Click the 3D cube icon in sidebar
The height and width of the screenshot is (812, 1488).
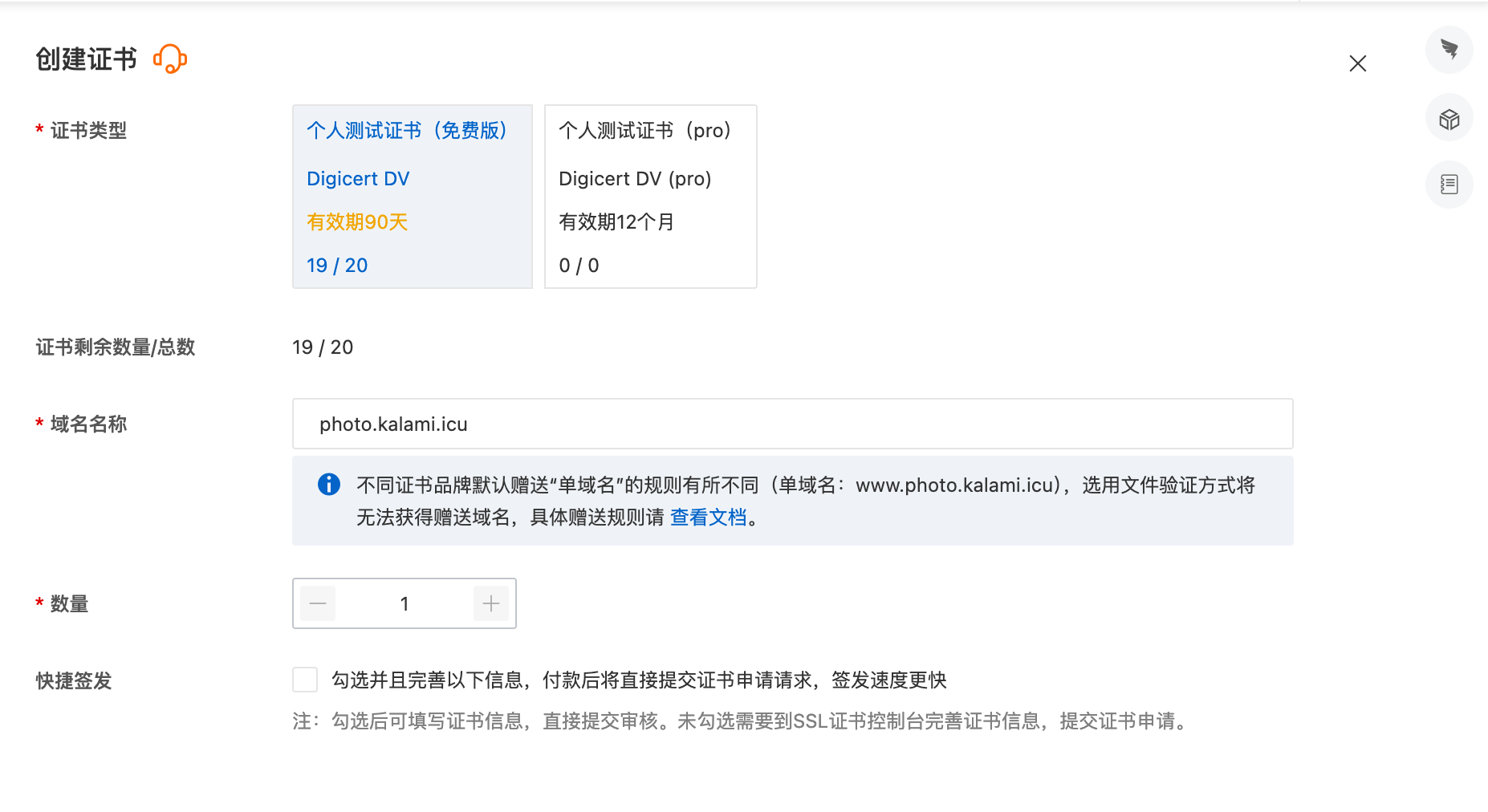point(1449,119)
